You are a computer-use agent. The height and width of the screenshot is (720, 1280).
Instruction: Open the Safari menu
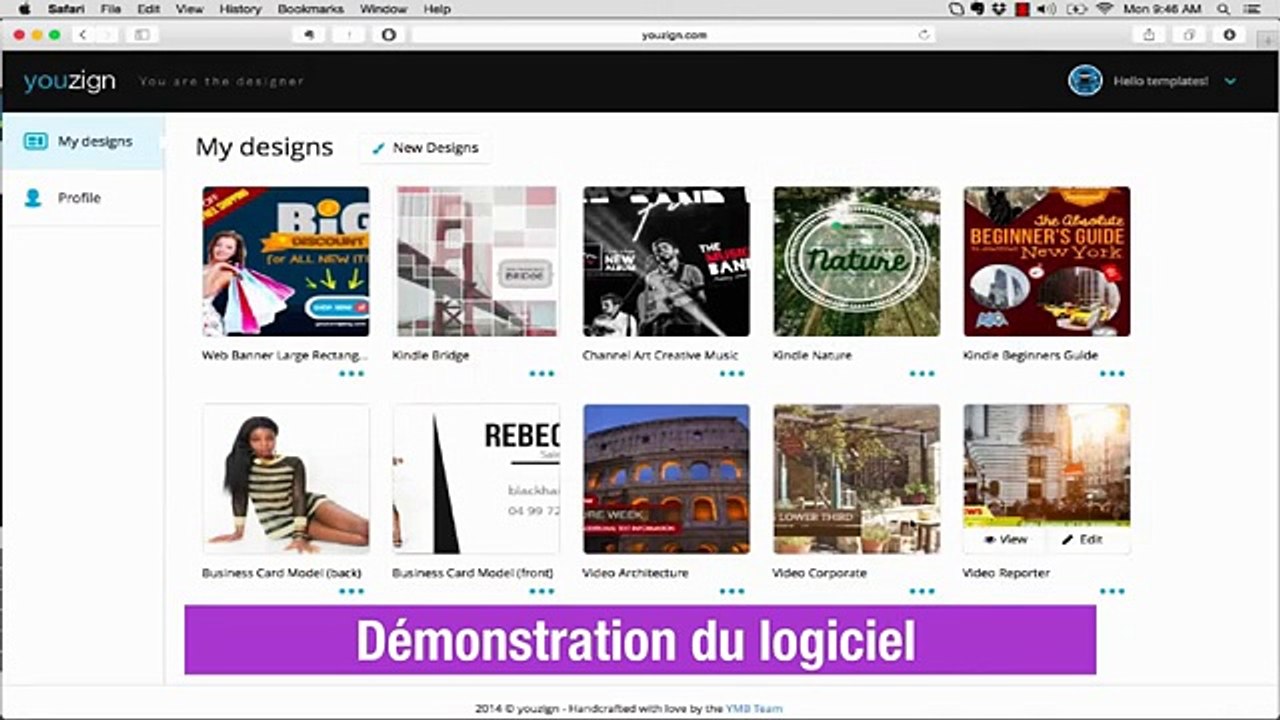tap(65, 9)
